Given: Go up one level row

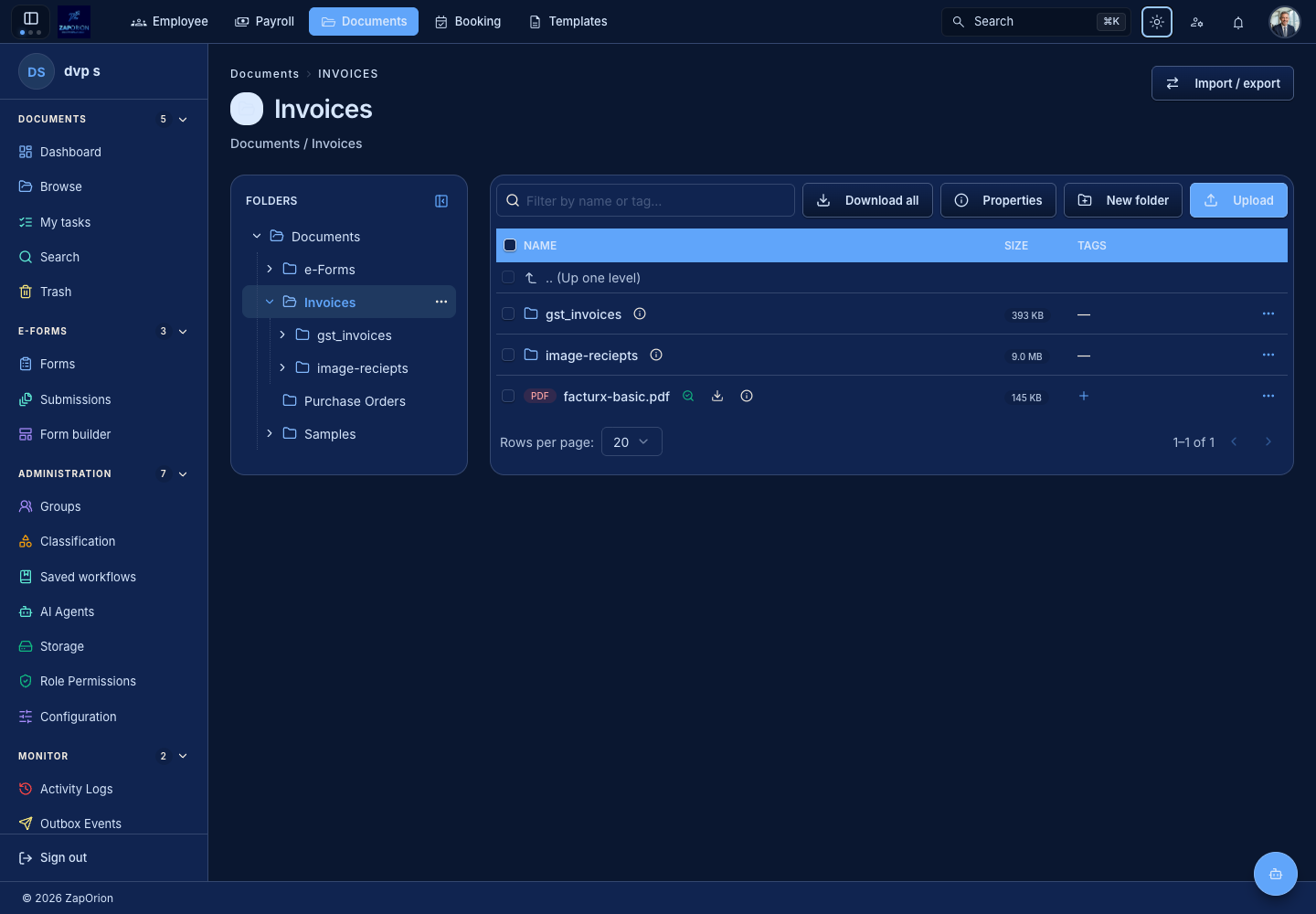Looking at the screenshot, I should (x=891, y=277).
